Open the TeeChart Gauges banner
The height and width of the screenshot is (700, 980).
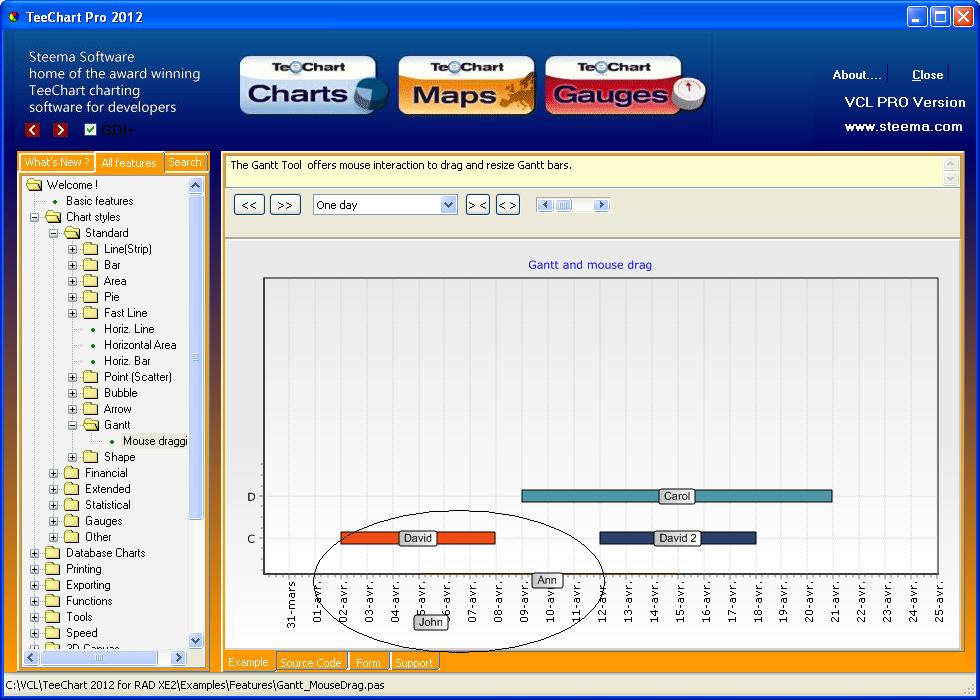[625, 86]
